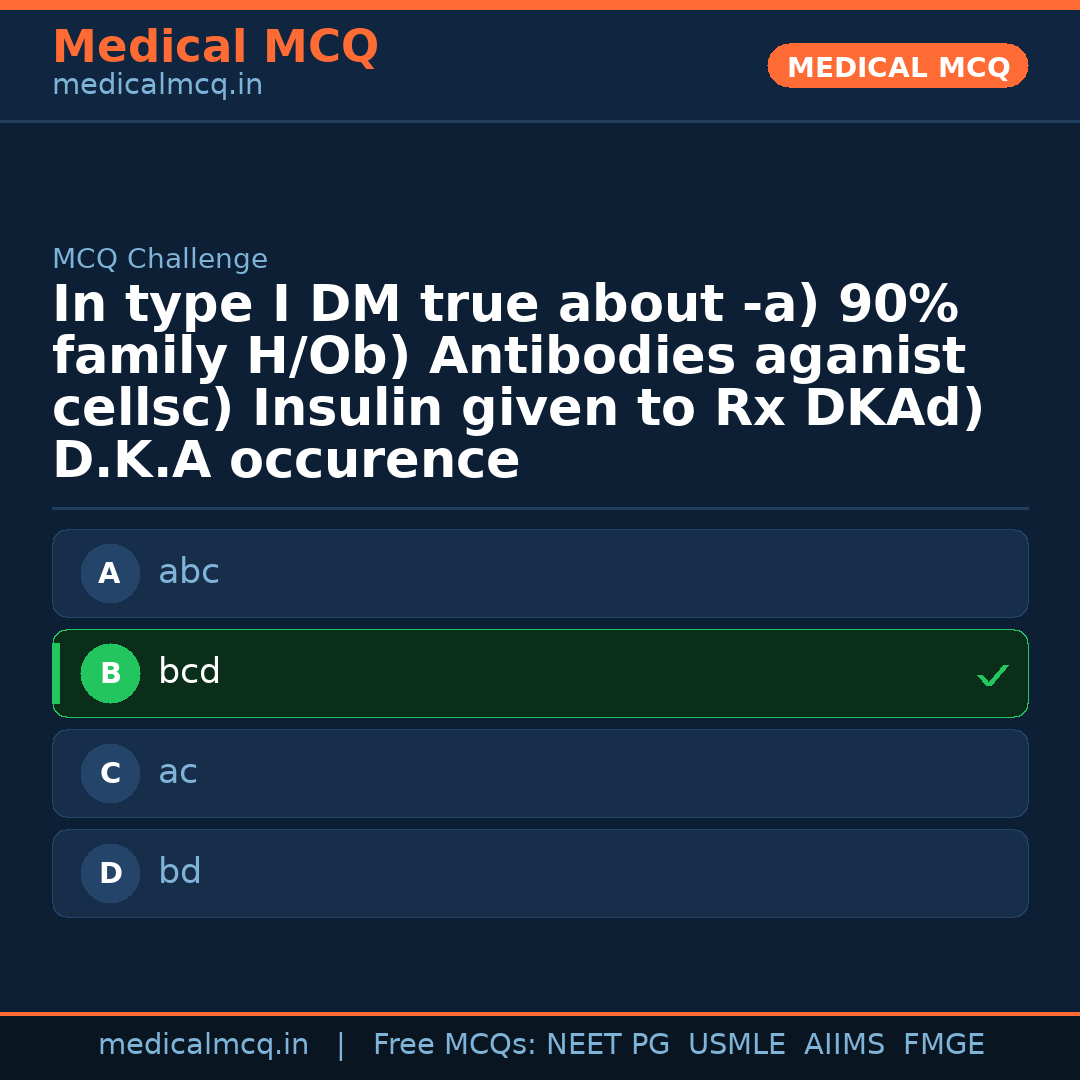Click the Medical MCQ logo heading

[215, 46]
